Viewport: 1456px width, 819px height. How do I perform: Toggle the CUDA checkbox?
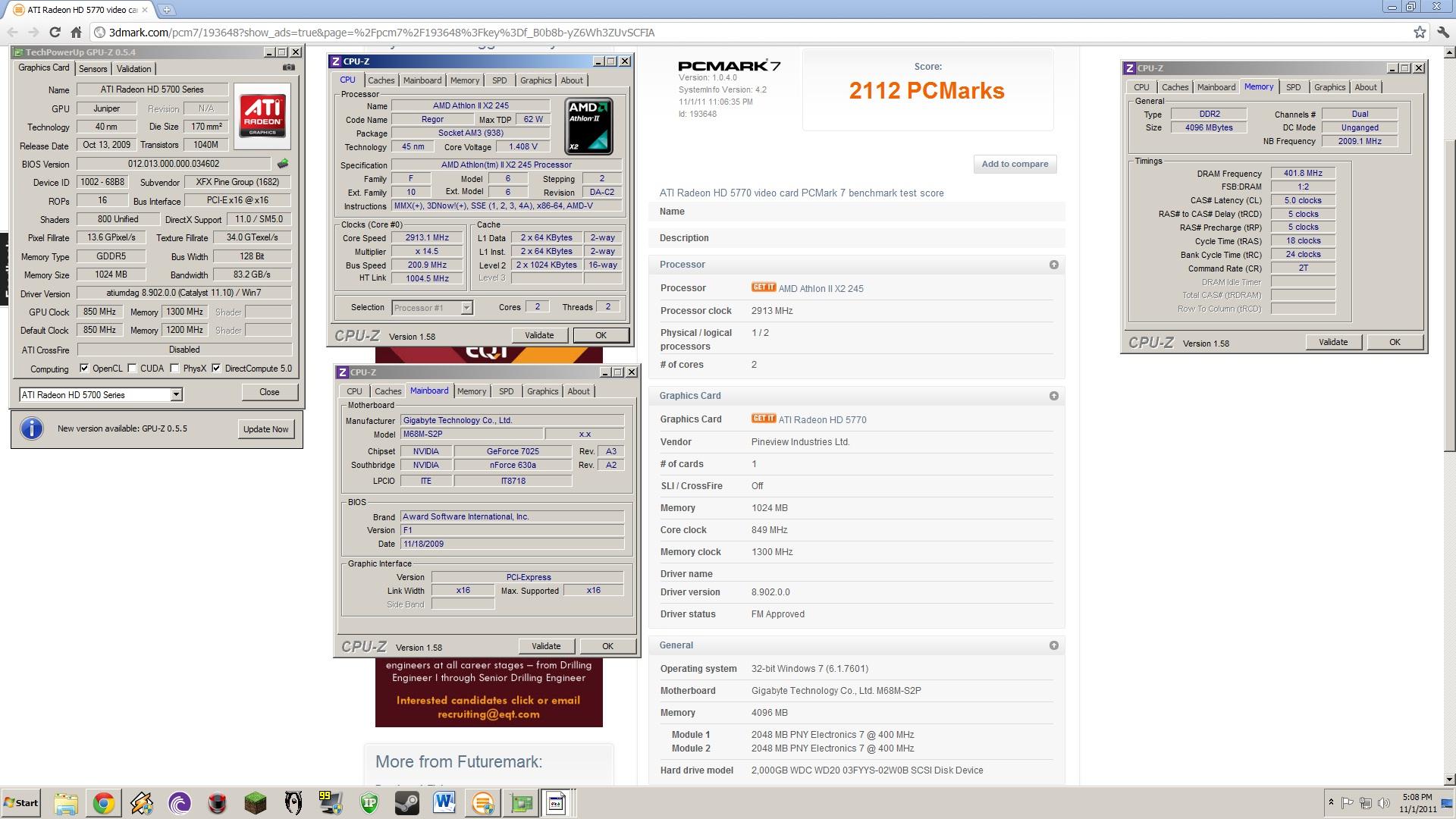coord(133,369)
